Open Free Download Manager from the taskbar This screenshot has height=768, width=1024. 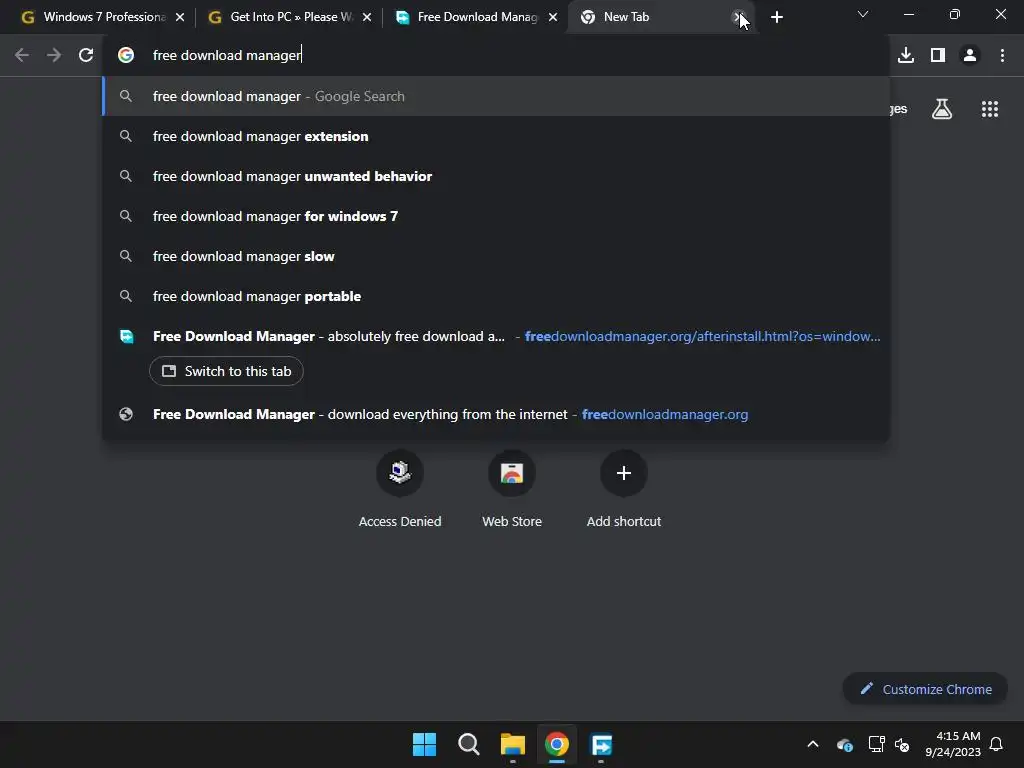tap(601, 744)
